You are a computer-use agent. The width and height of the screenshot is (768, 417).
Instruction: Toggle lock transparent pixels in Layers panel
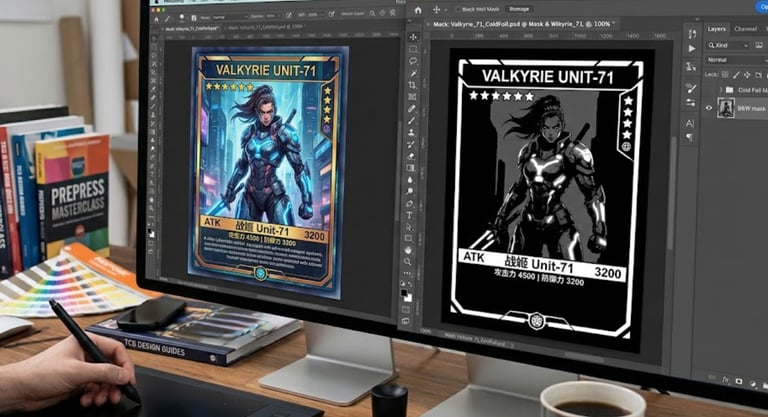725,74
